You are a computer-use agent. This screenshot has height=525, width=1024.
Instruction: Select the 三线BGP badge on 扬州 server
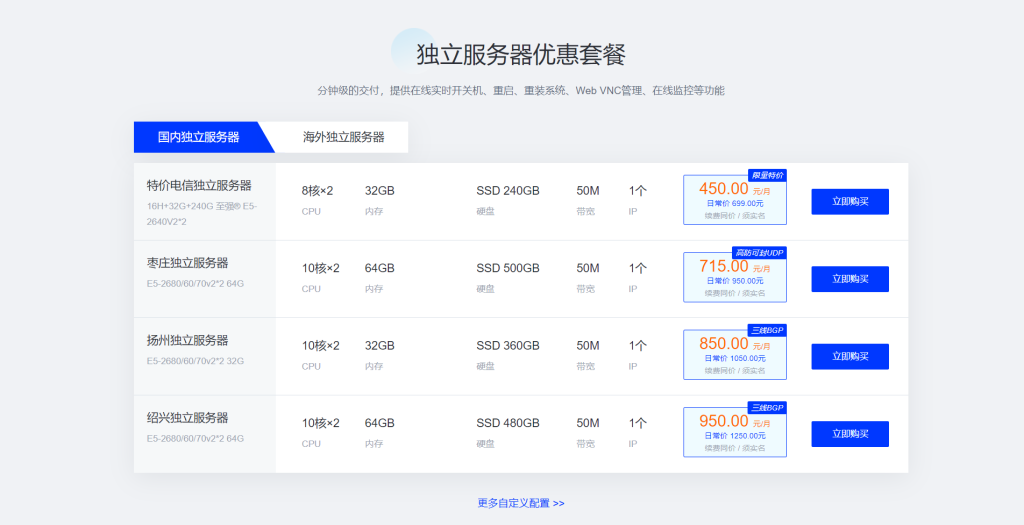point(767,330)
